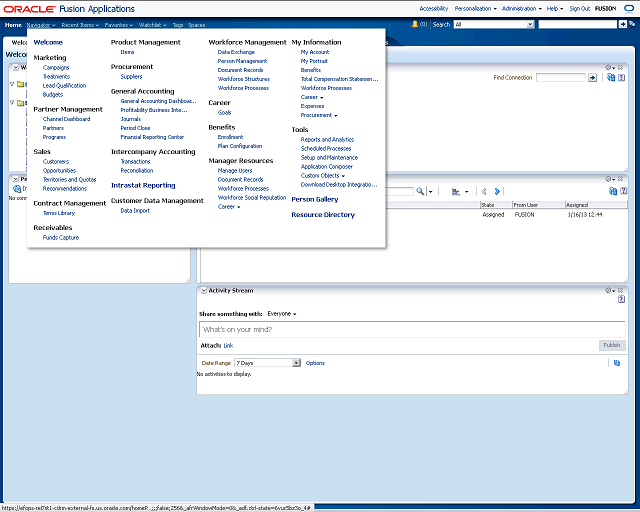Click the worklist search magnifier icon
640x512 pixels.
point(420,191)
